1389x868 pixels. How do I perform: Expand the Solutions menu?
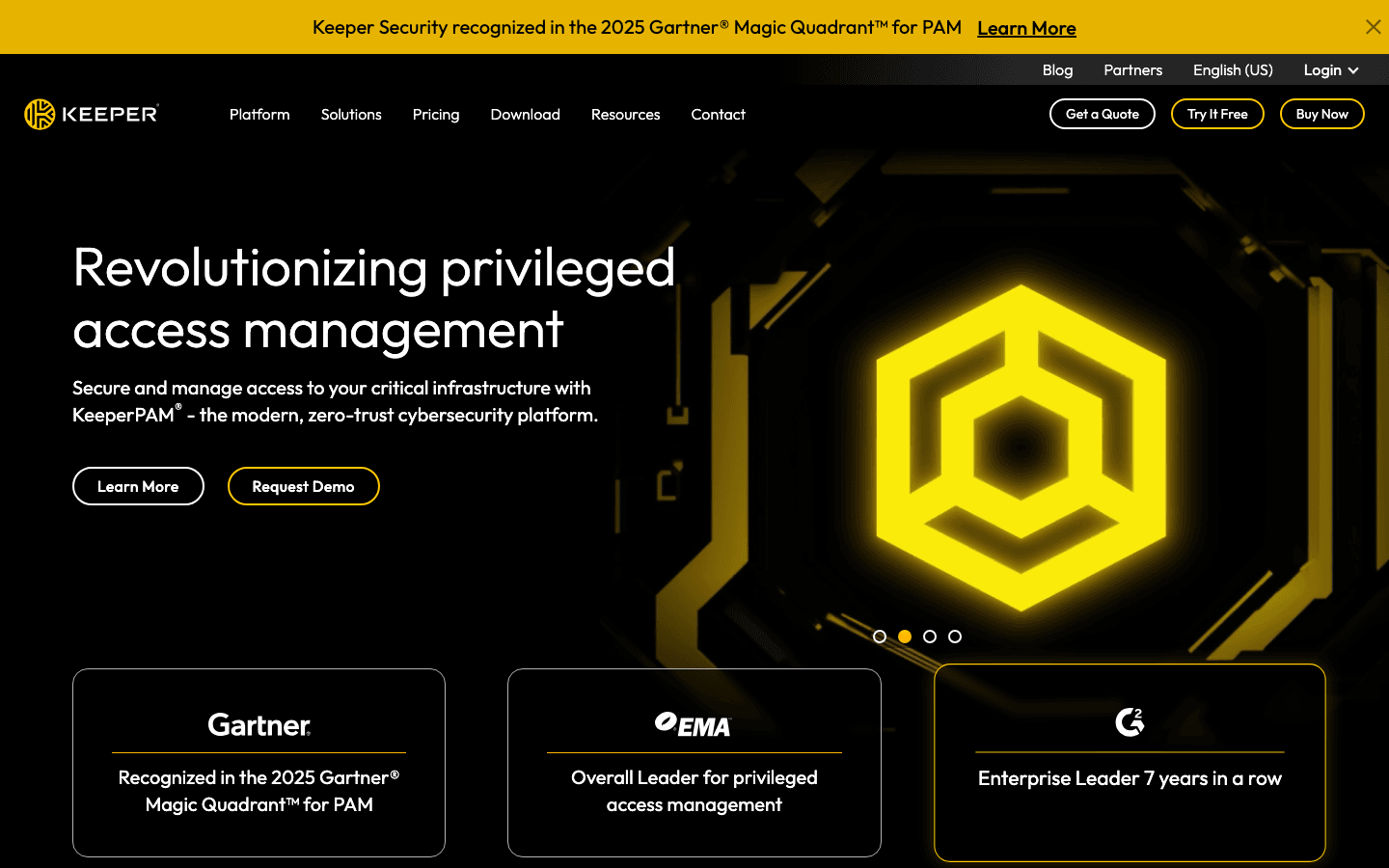pyautogui.click(x=351, y=114)
